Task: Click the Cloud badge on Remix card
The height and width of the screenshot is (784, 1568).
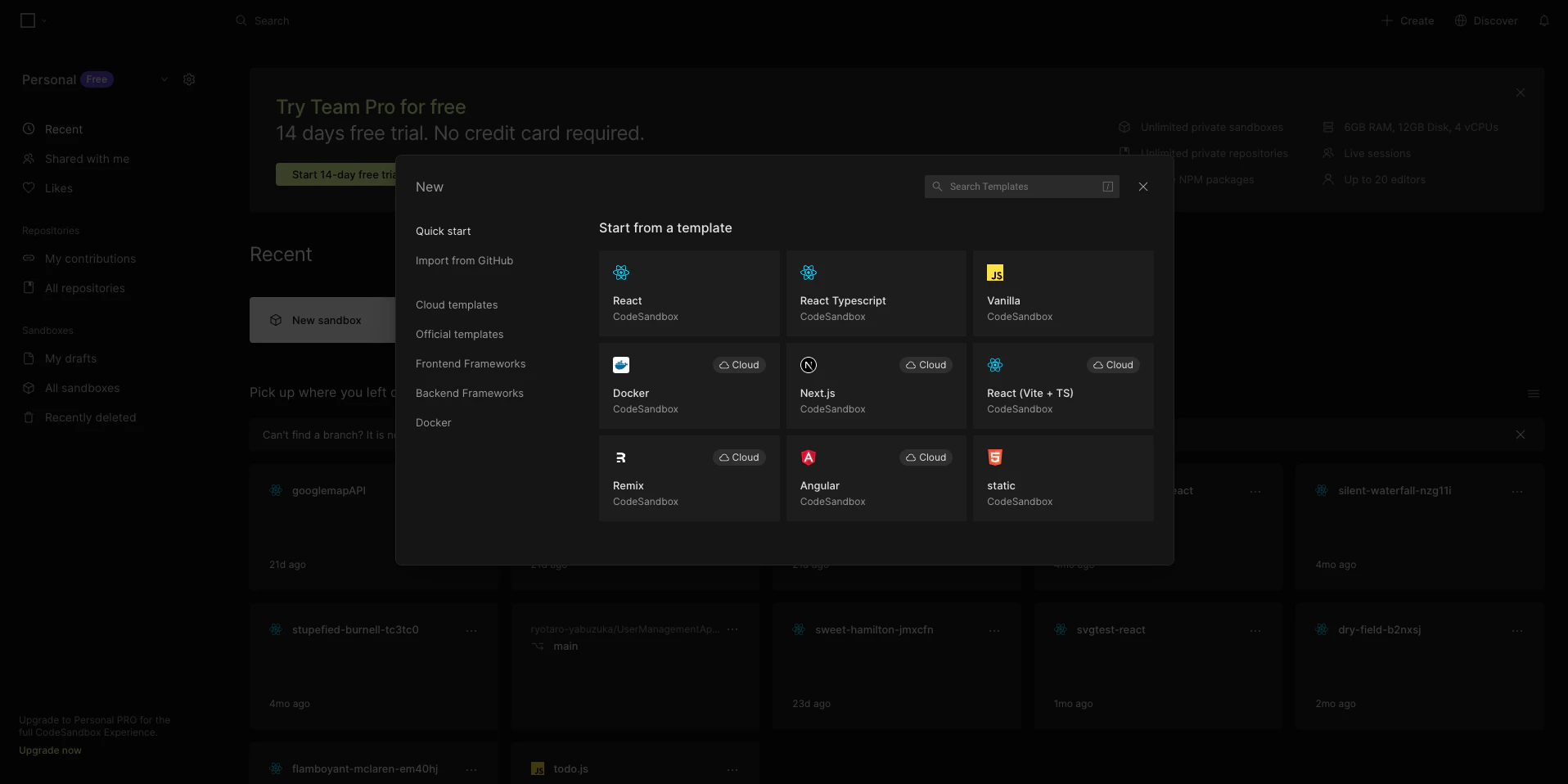Action: (x=739, y=457)
